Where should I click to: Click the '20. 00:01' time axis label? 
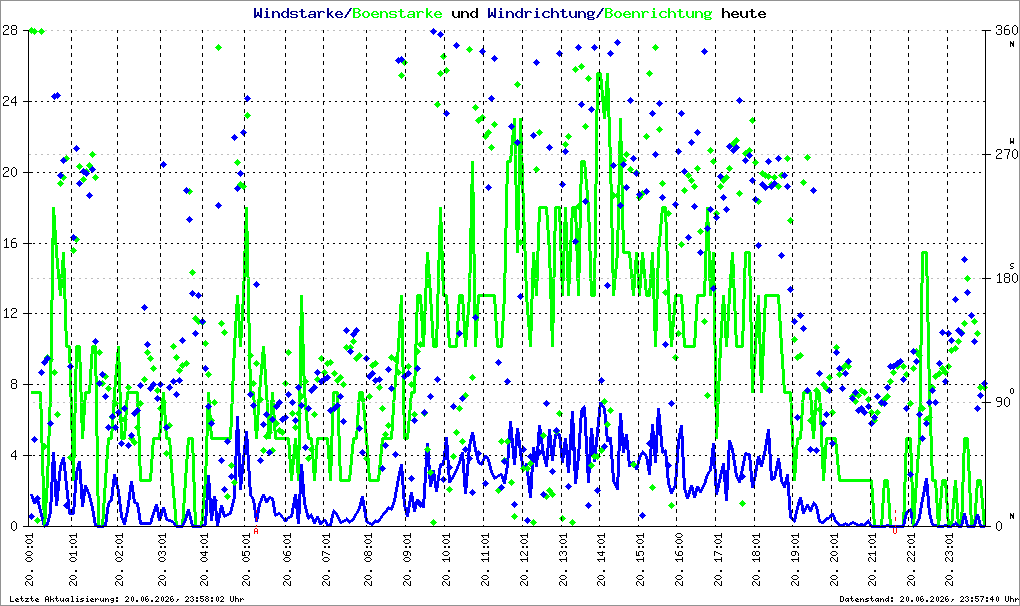(x=30, y=560)
